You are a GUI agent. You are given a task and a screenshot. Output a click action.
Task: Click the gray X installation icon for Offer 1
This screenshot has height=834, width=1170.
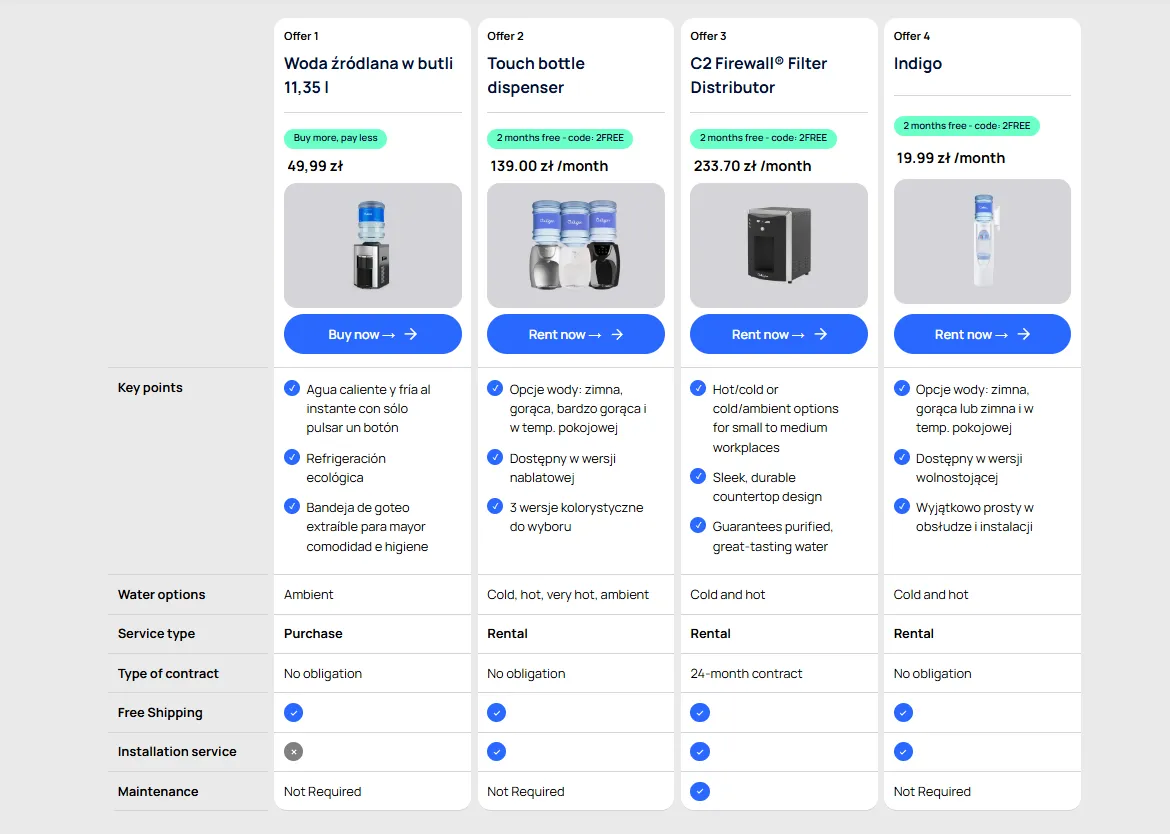tap(293, 752)
